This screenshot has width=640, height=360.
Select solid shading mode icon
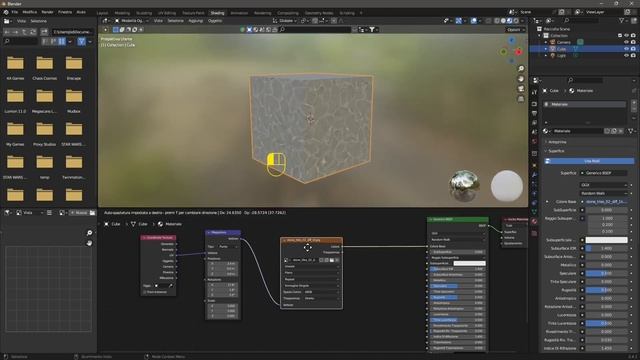(503, 21)
